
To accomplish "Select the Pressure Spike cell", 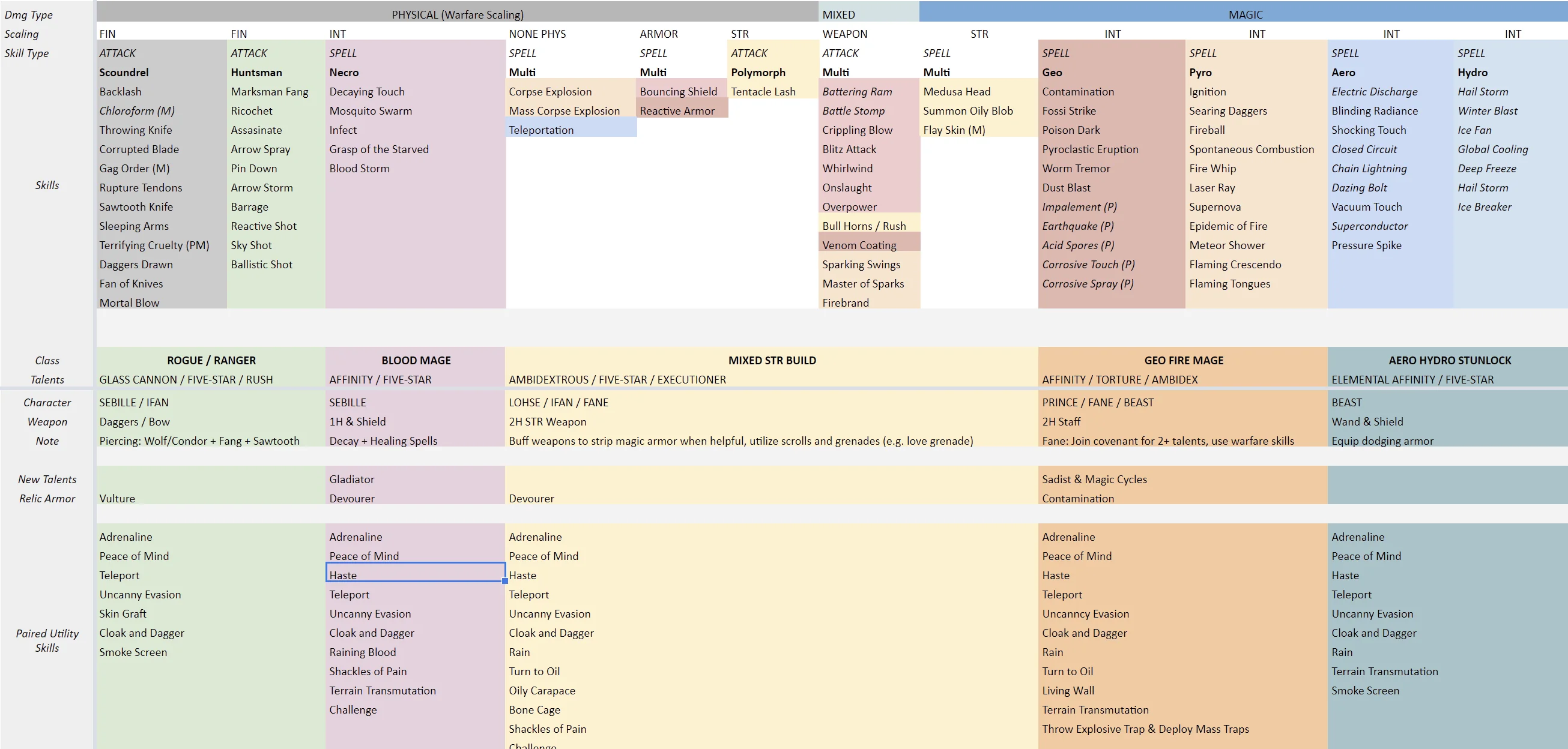I will (1390, 245).
